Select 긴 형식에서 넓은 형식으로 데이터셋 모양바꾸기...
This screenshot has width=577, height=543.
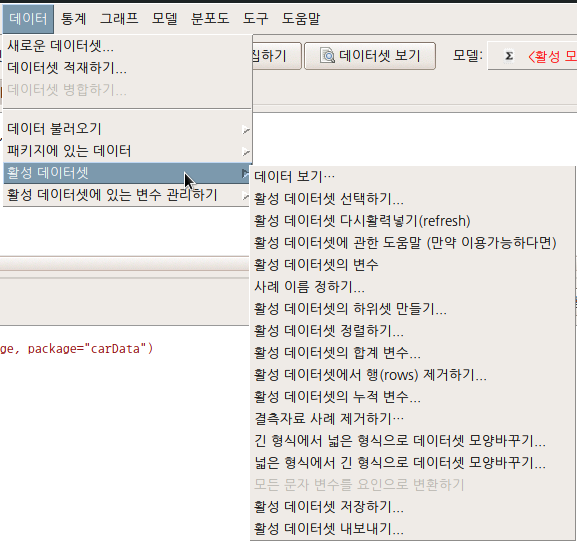(x=412, y=441)
